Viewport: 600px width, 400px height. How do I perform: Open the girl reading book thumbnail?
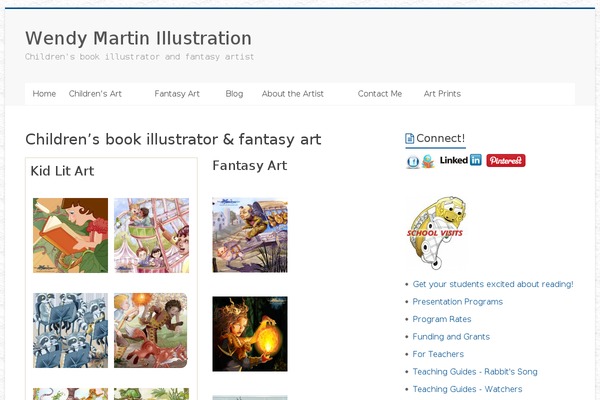click(70, 235)
